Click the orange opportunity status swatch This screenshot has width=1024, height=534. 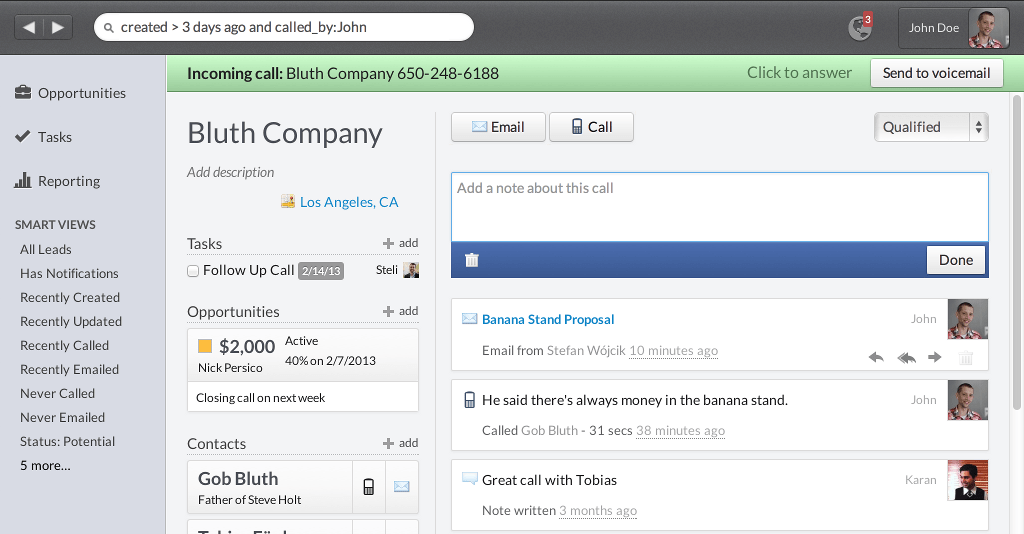tap(205, 346)
